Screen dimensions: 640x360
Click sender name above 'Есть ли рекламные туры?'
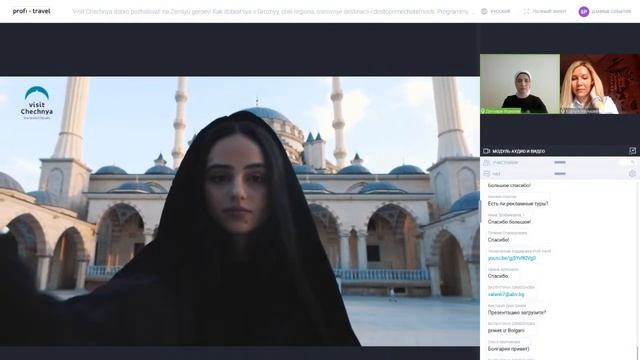[502, 197]
